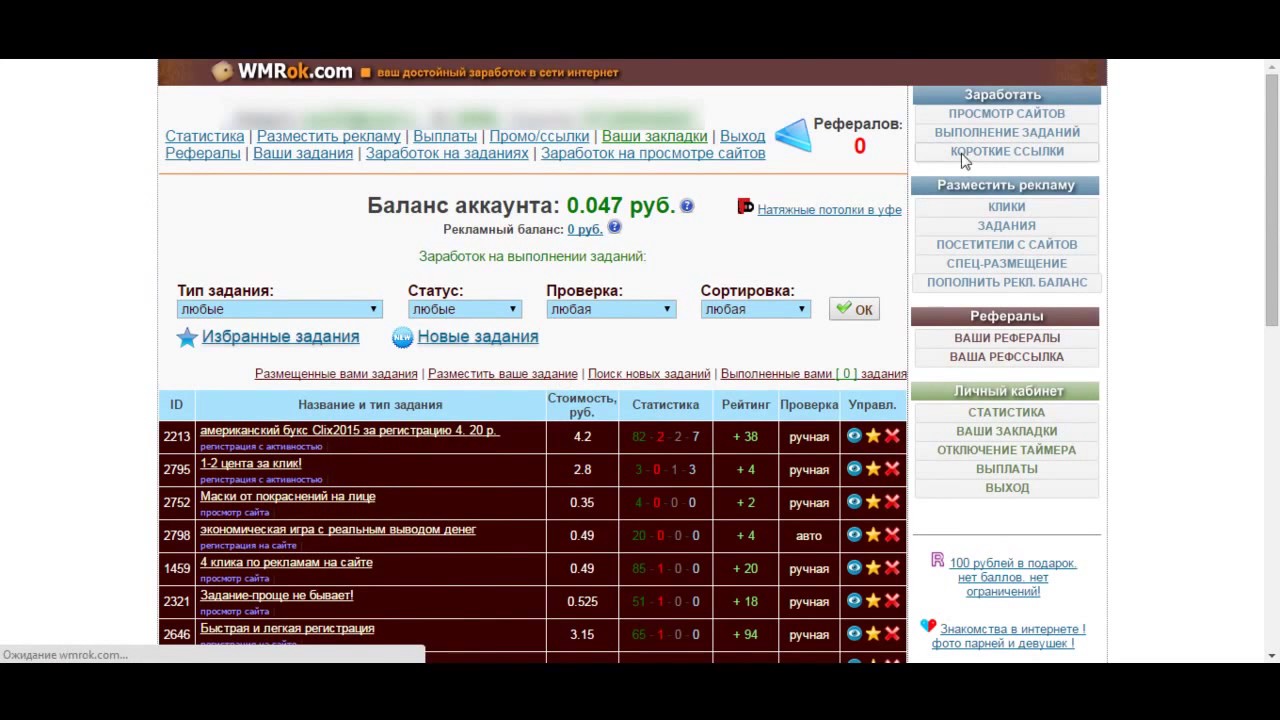
Task: Click help icon next to account balance
Action: [687, 205]
